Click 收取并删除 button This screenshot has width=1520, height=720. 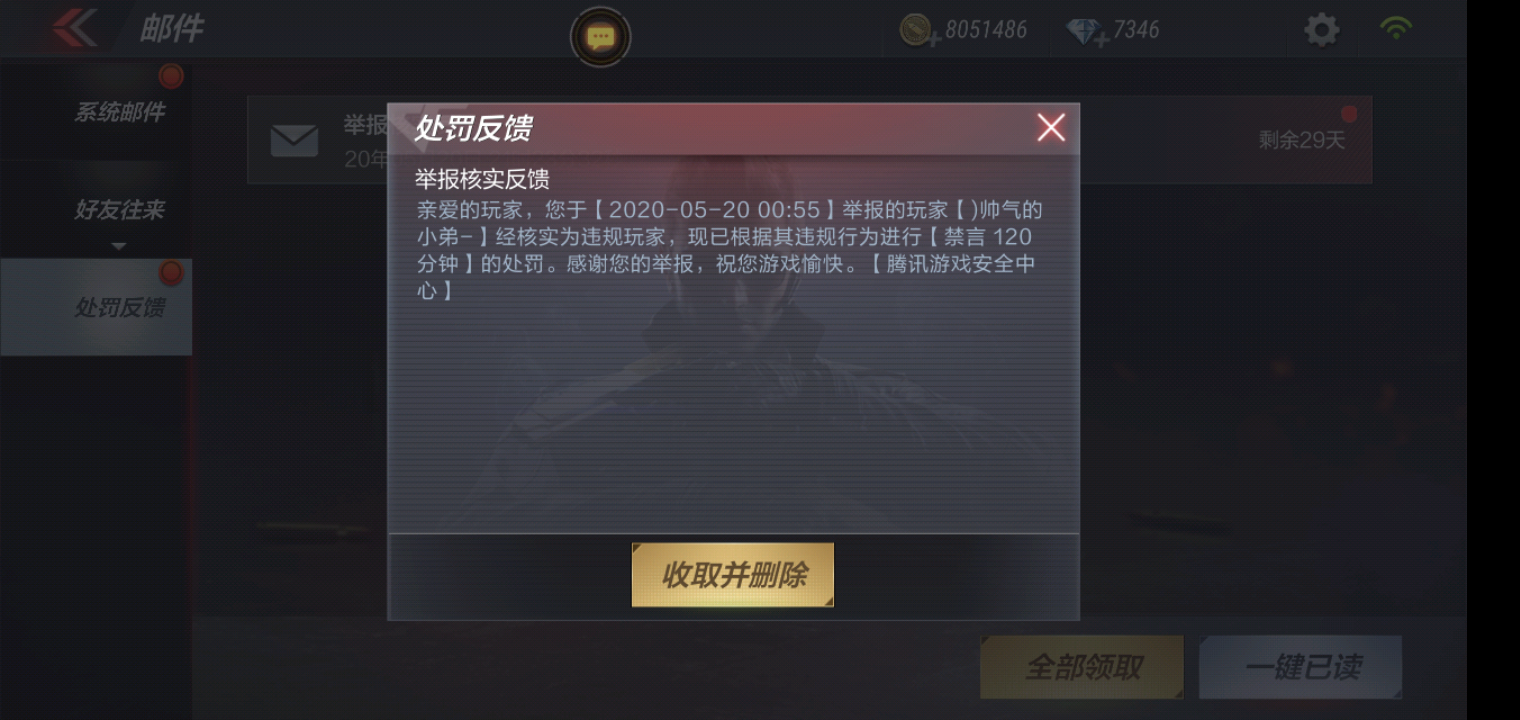(733, 575)
